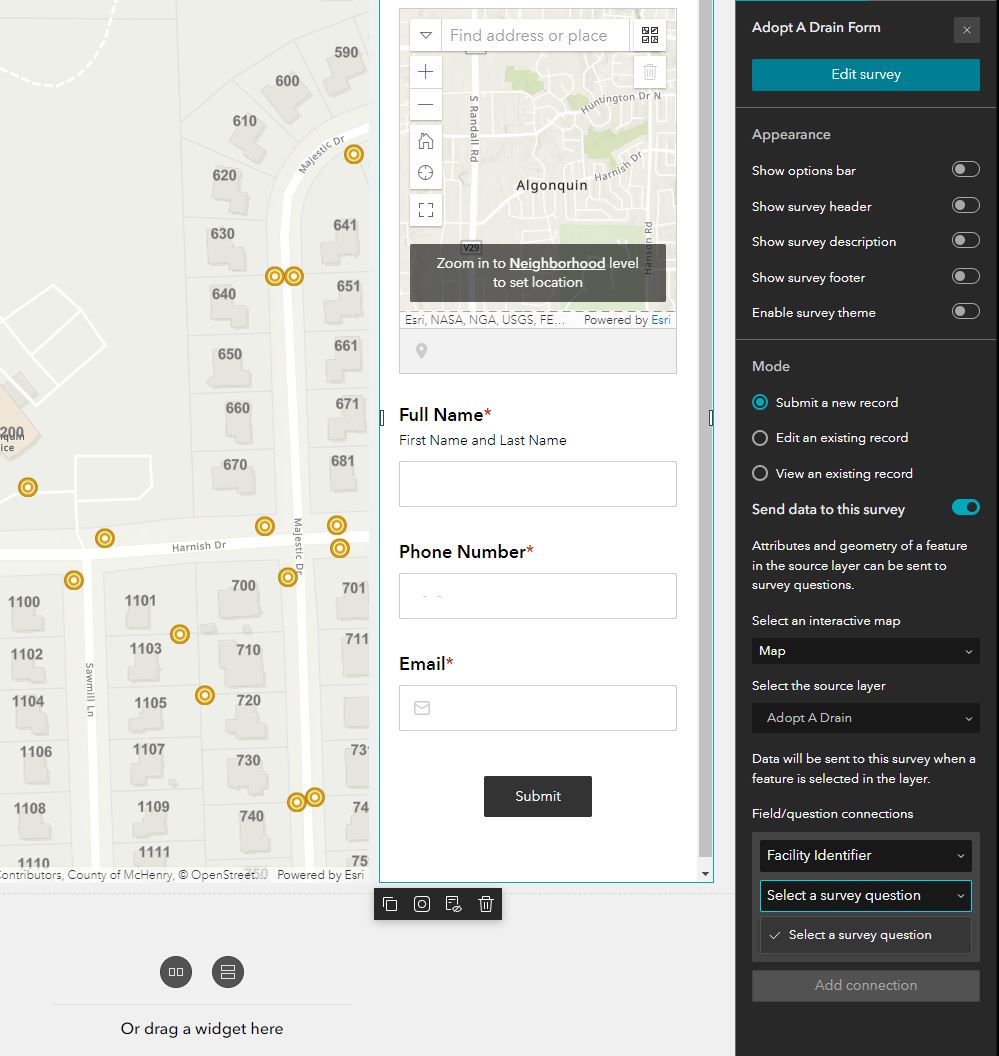Click the Find address or place search box

coord(535,34)
